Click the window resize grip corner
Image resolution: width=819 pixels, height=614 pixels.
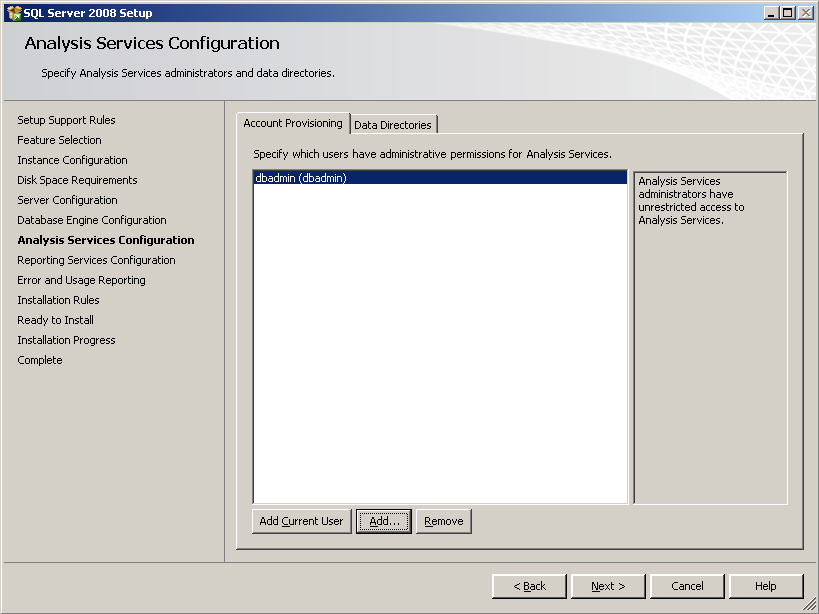[809, 604]
